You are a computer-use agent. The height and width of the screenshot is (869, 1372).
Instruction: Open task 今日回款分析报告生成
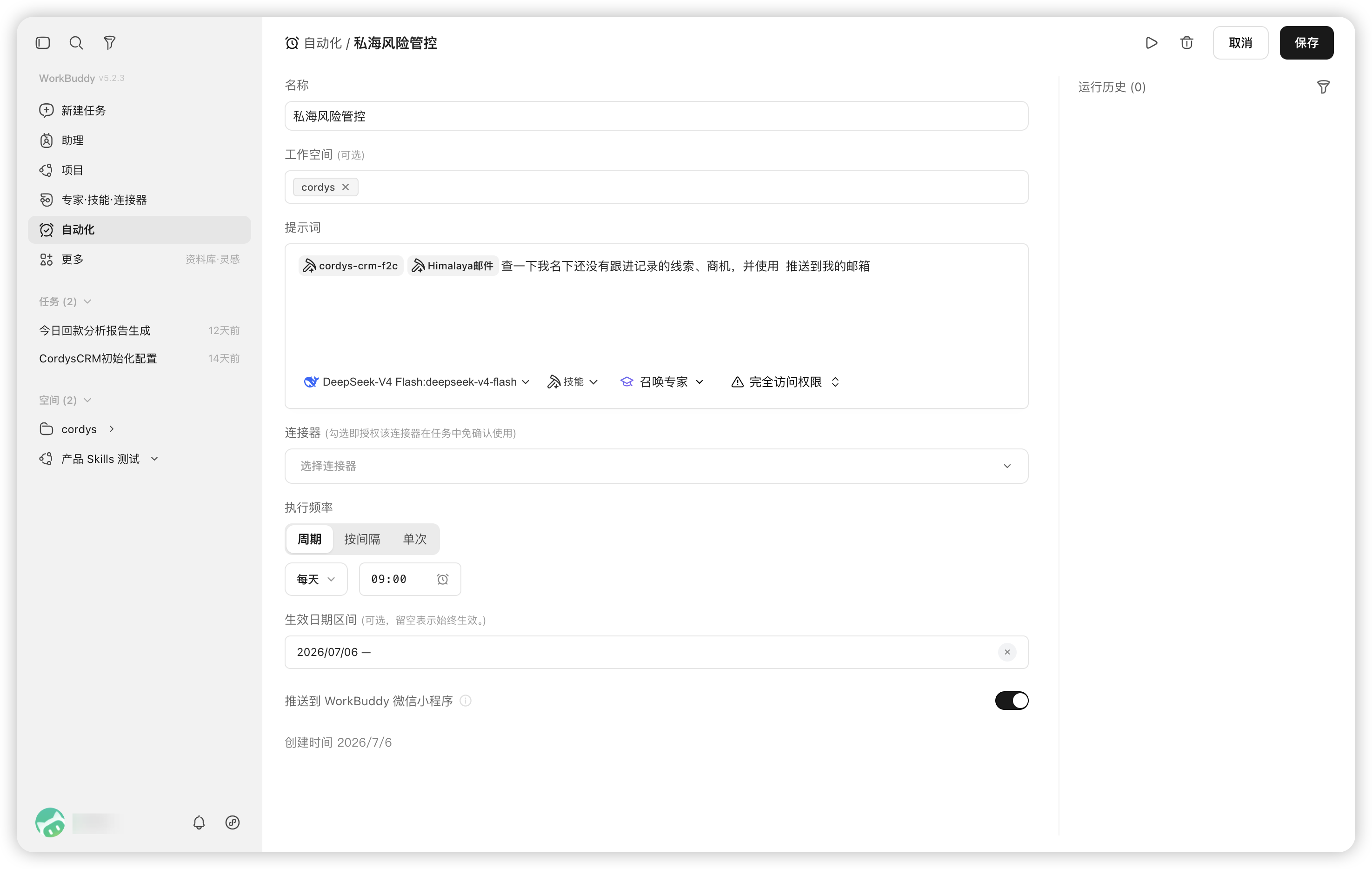139,330
